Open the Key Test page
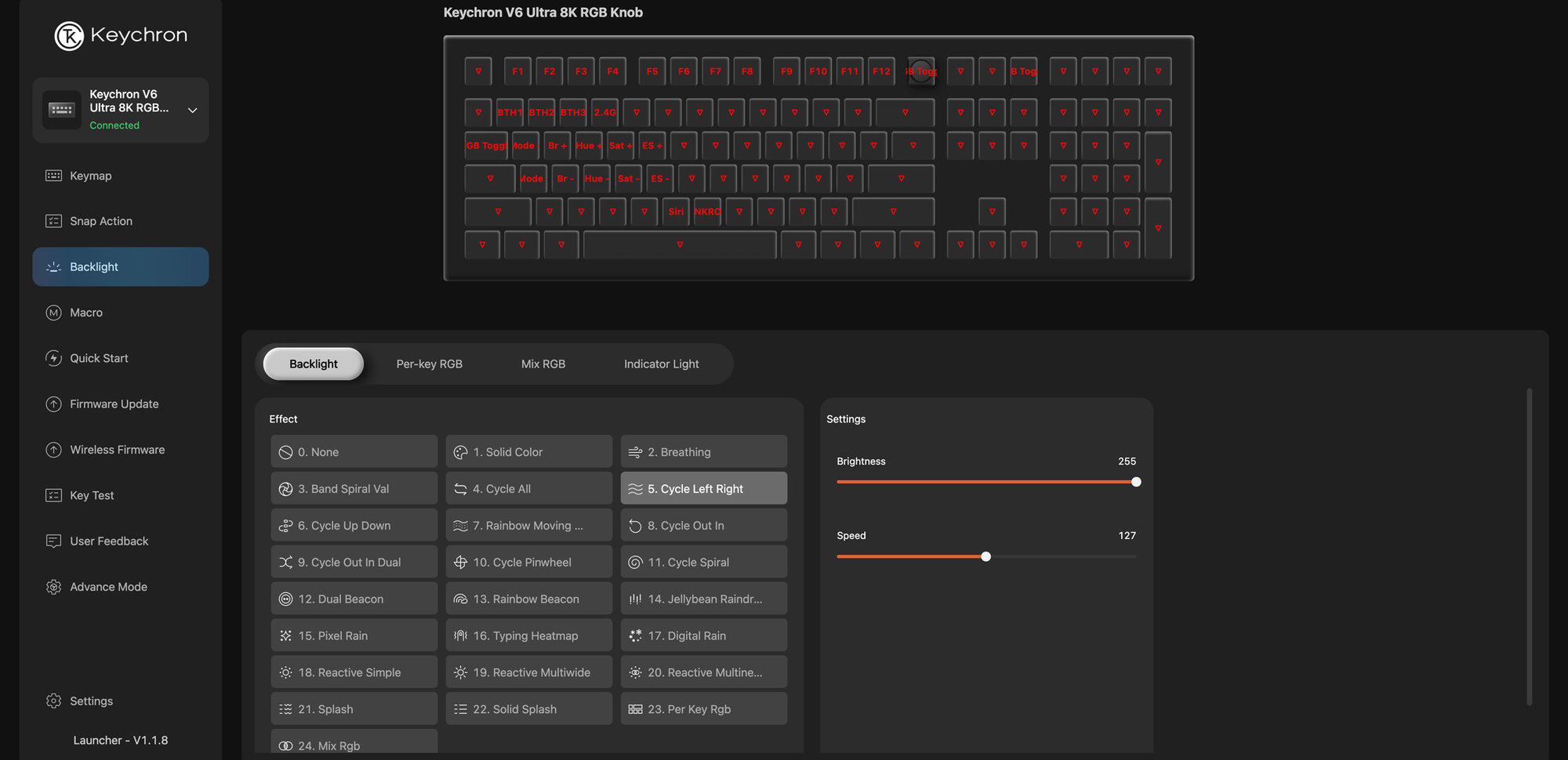Screen dimensions: 1568x760 click(92, 495)
